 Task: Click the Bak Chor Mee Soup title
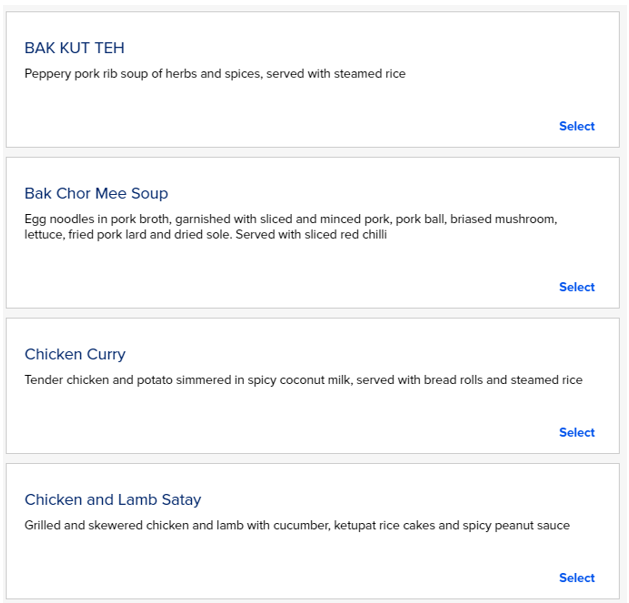point(96,193)
